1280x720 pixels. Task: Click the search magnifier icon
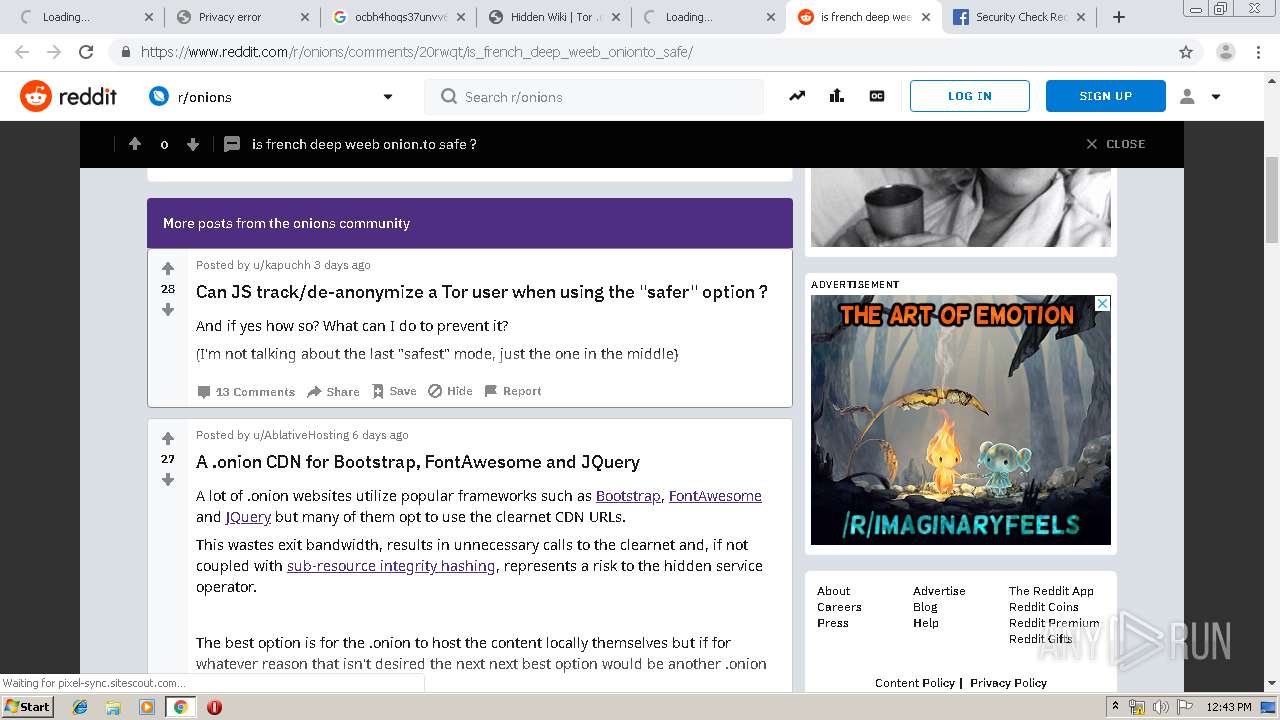[x=448, y=97]
